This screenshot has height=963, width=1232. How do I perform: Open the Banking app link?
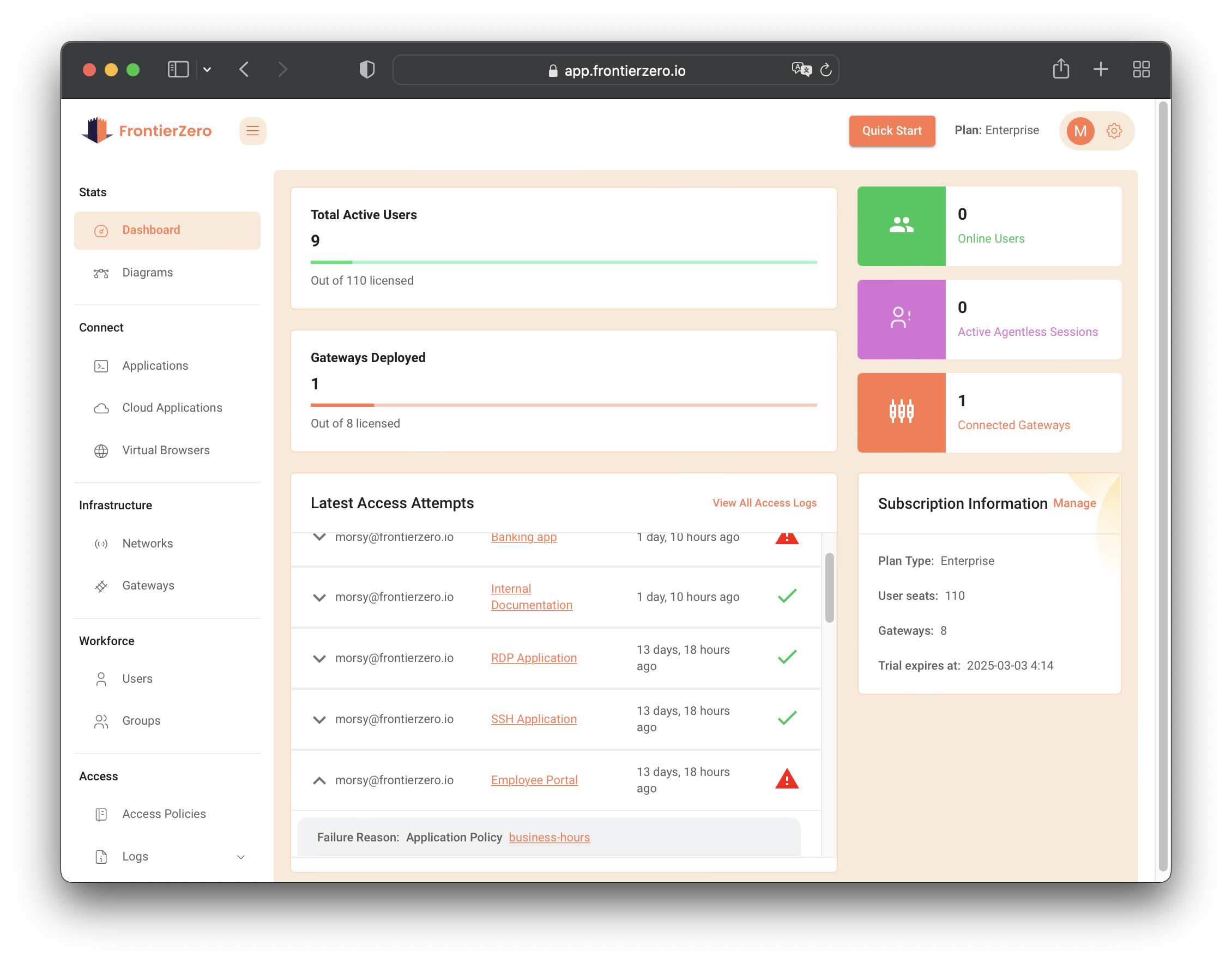(x=523, y=537)
